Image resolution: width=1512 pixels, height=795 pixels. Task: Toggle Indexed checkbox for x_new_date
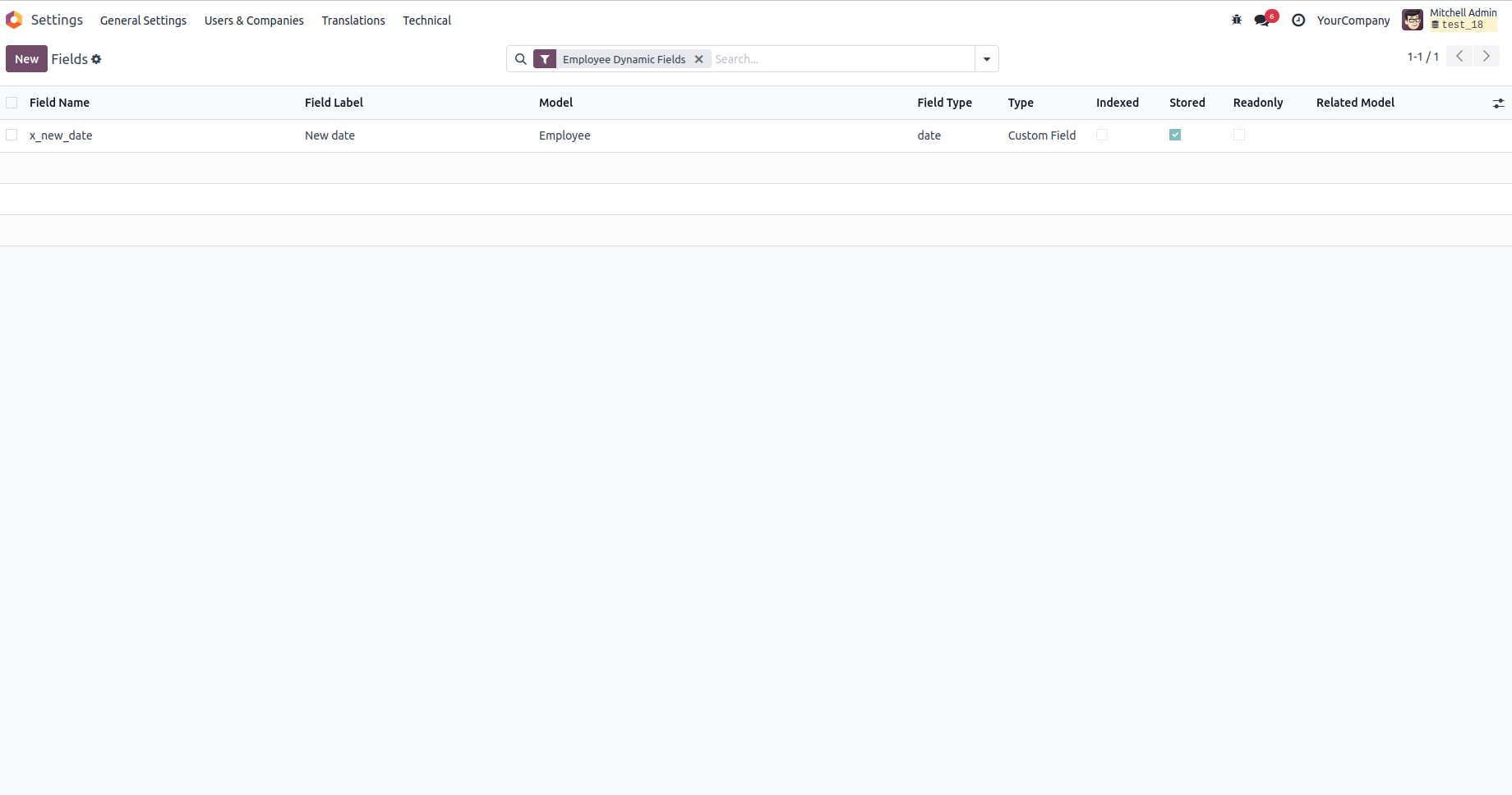[x=1102, y=135]
